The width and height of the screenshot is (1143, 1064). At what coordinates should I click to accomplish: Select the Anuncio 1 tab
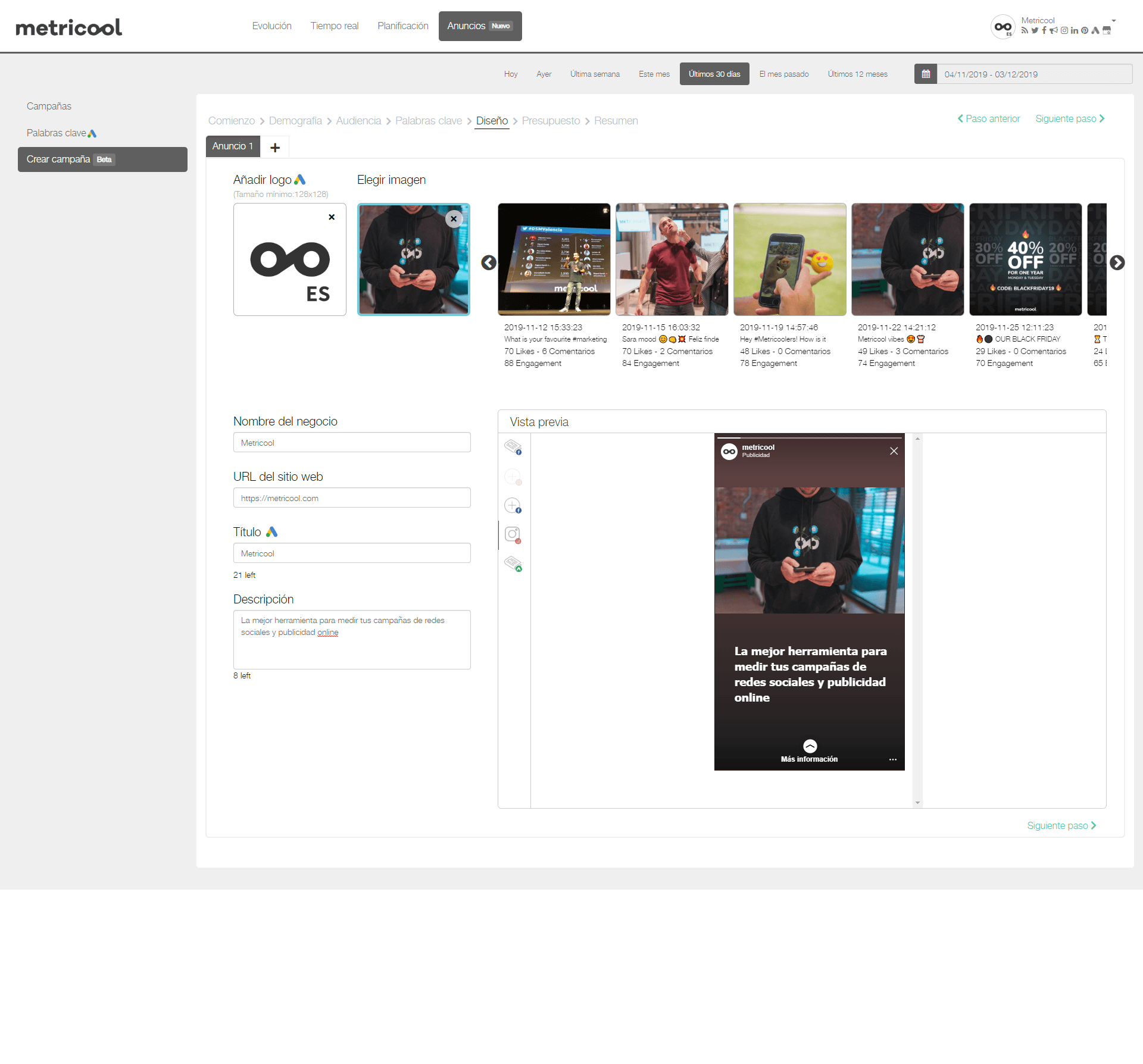point(233,146)
